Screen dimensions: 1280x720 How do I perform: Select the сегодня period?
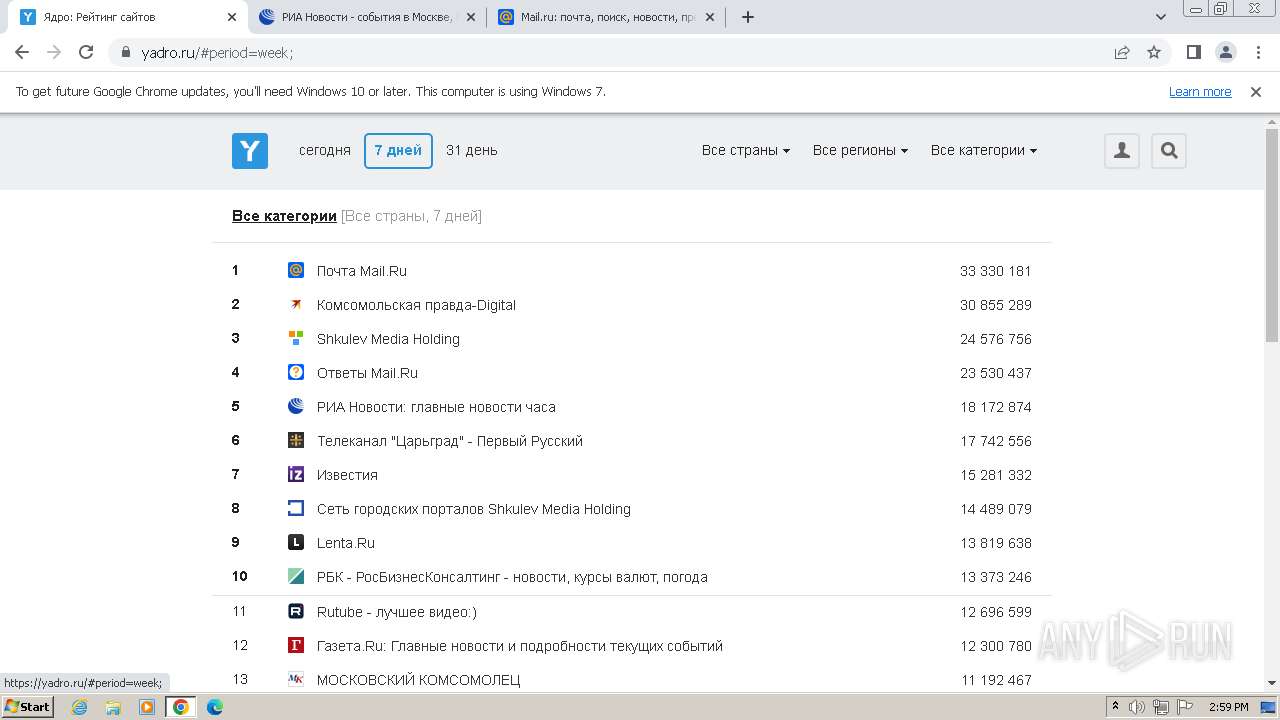(325, 150)
